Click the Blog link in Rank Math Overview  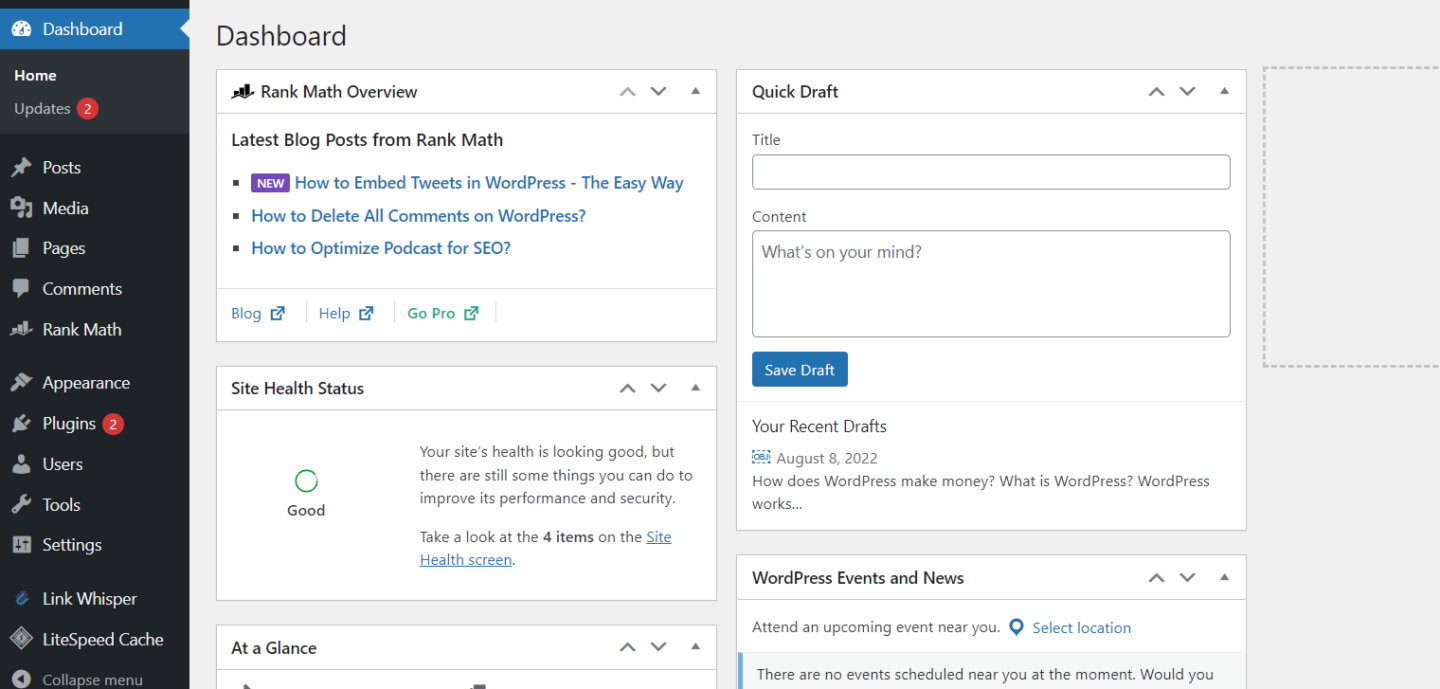[x=246, y=313]
